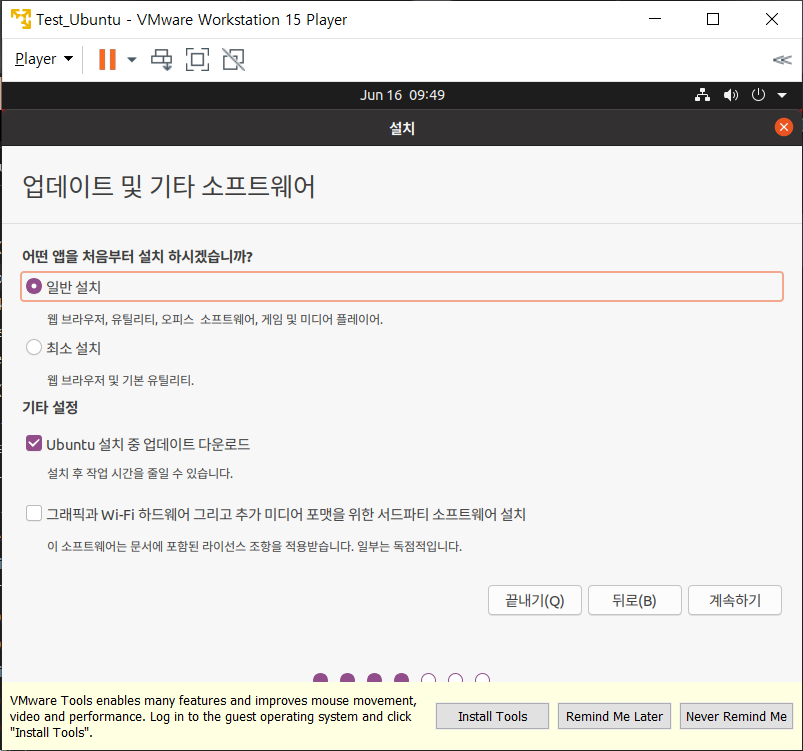
Task: Open the Player menu
Action: (44, 59)
